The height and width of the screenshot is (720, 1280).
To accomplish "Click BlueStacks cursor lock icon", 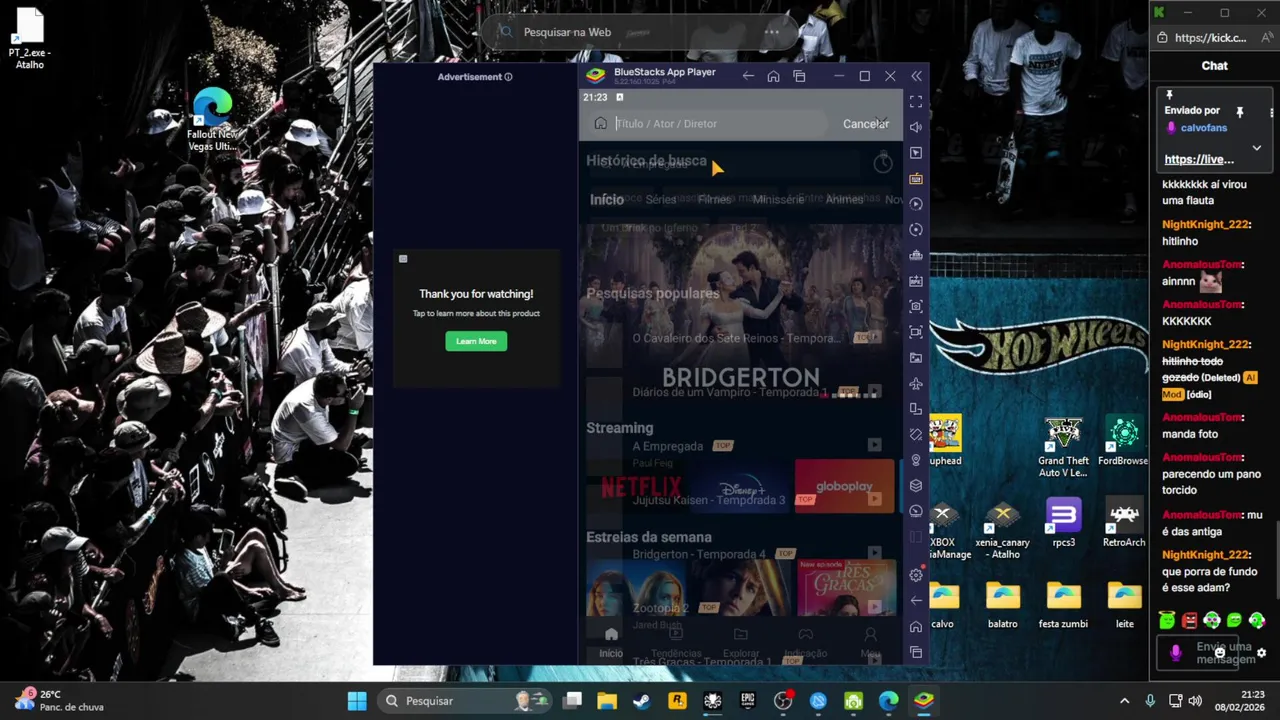I will 916,153.
